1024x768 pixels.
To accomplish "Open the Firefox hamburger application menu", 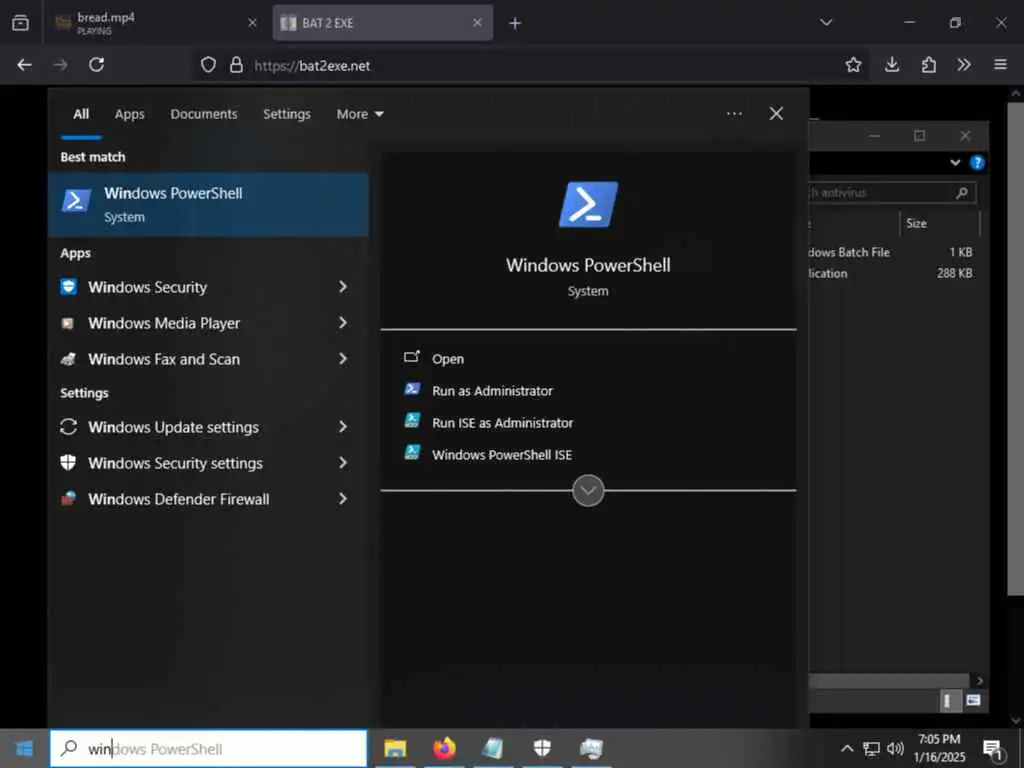I will [x=1000, y=65].
